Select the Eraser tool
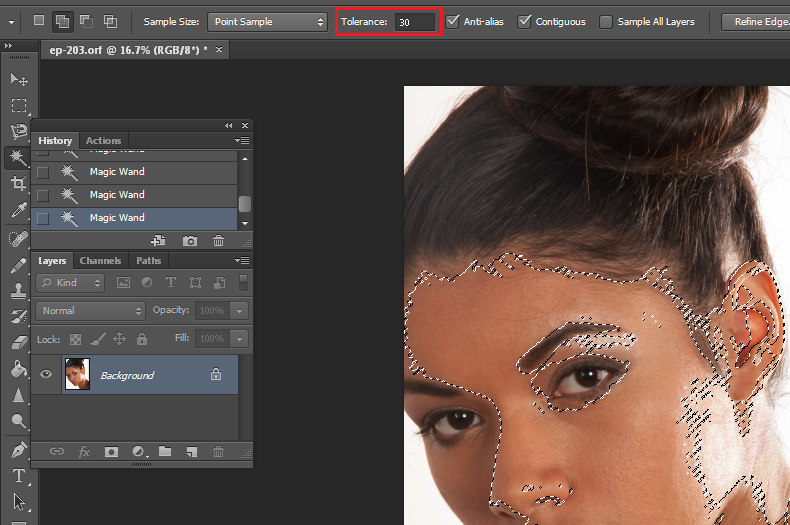790x525 pixels. [19, 343]
